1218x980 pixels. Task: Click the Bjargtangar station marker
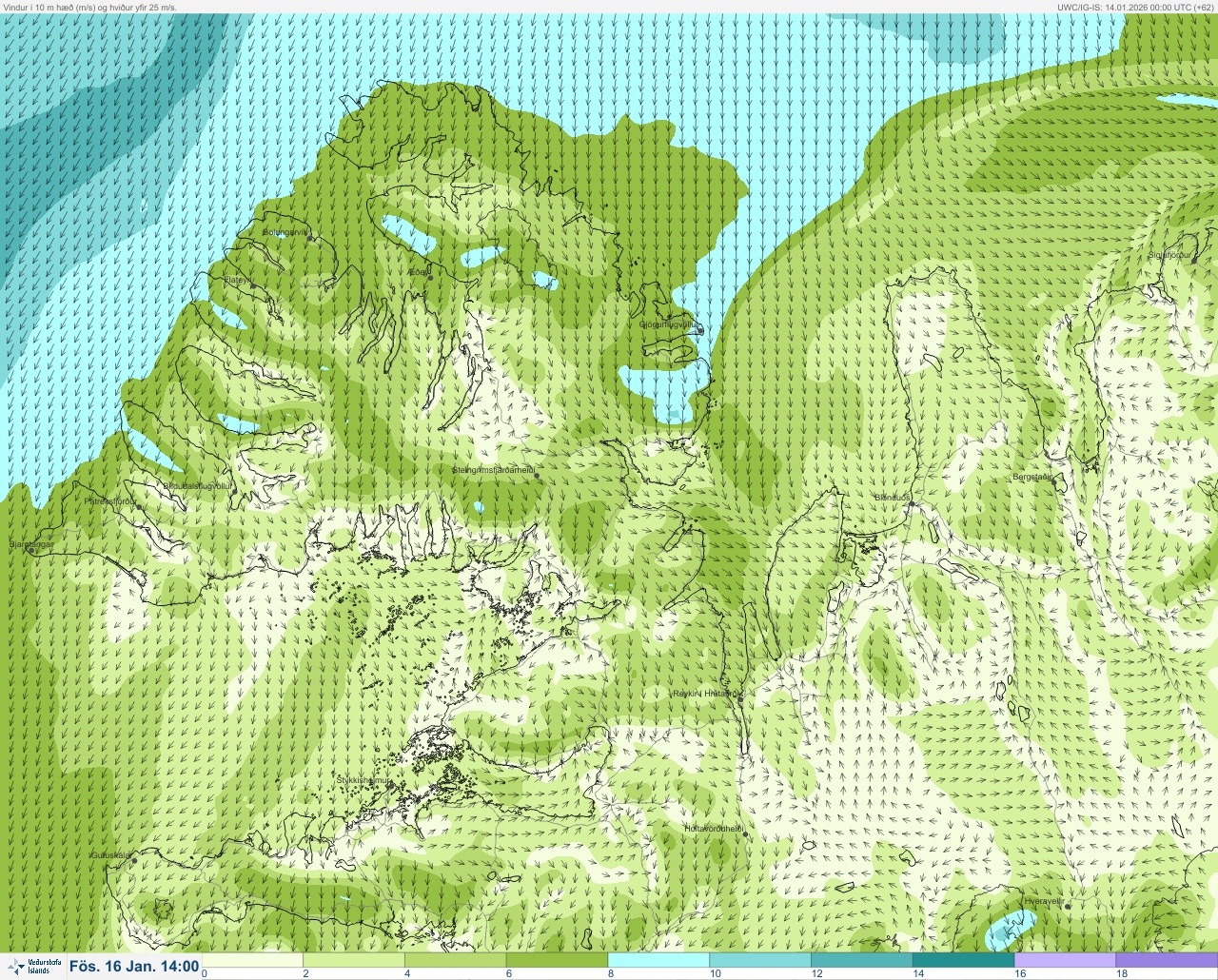[30, 551]
